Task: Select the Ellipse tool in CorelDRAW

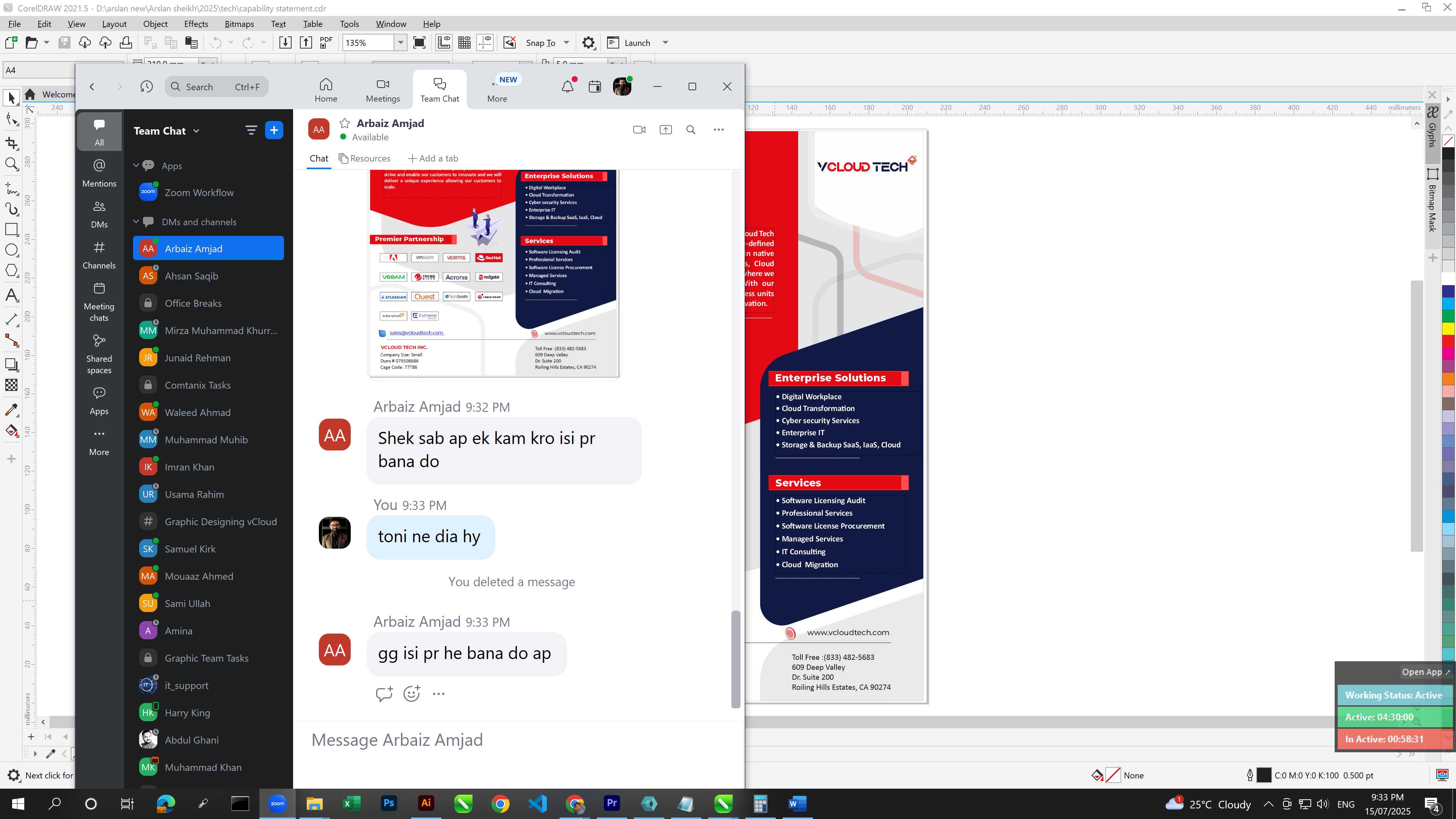Action: (x=11, y=250)
